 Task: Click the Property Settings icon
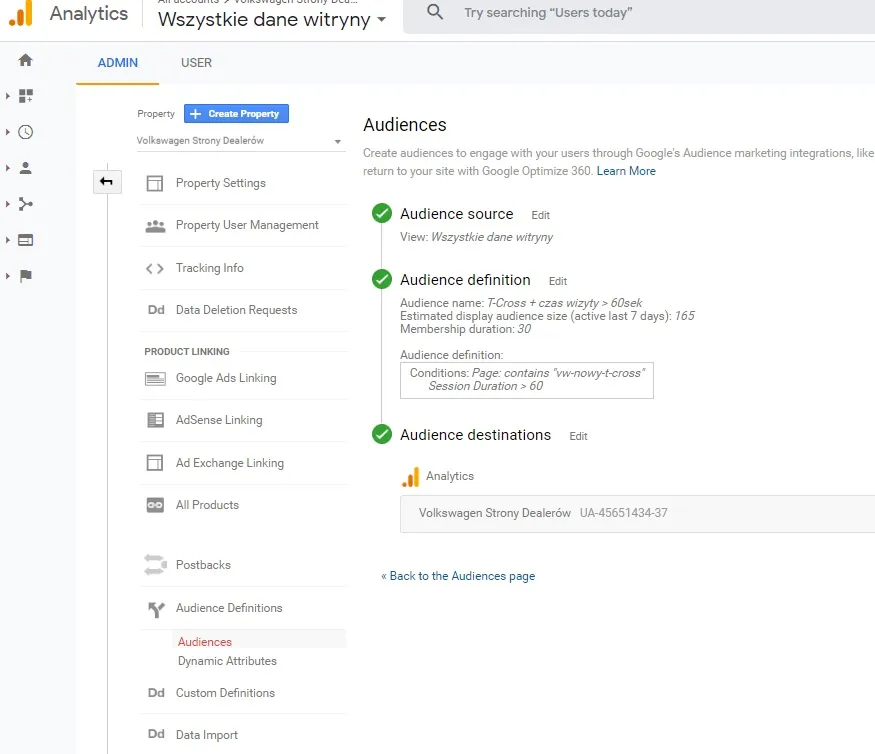coord(155,184)
